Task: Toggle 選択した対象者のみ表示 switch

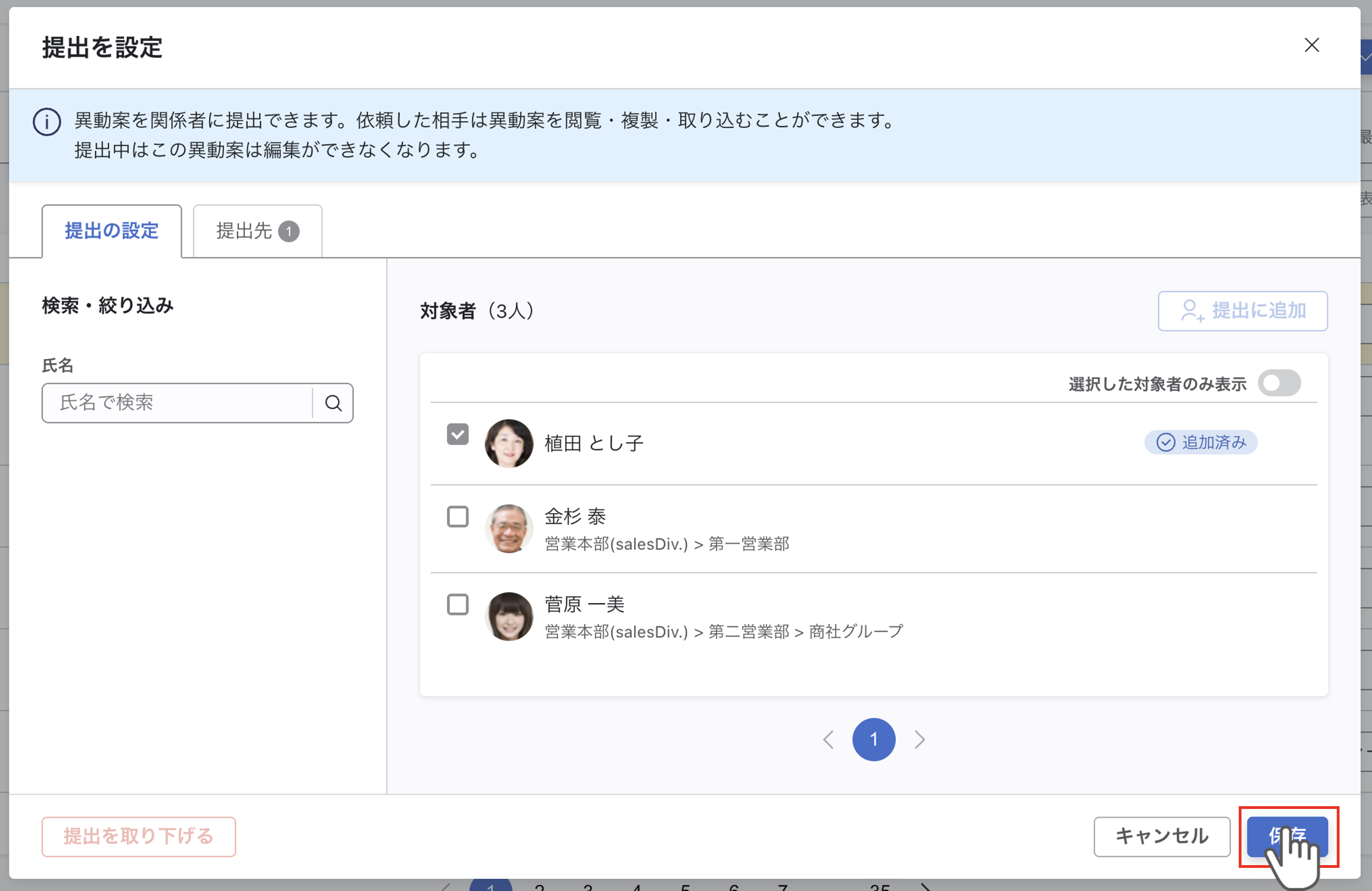Action: (1278, 383)
